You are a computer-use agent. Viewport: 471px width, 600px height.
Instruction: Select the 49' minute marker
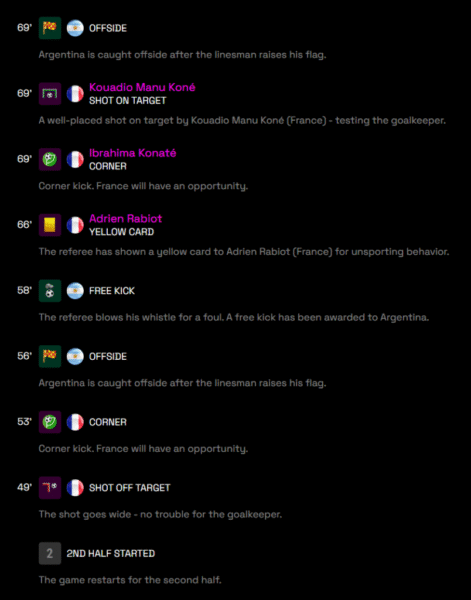pos(24,488)
